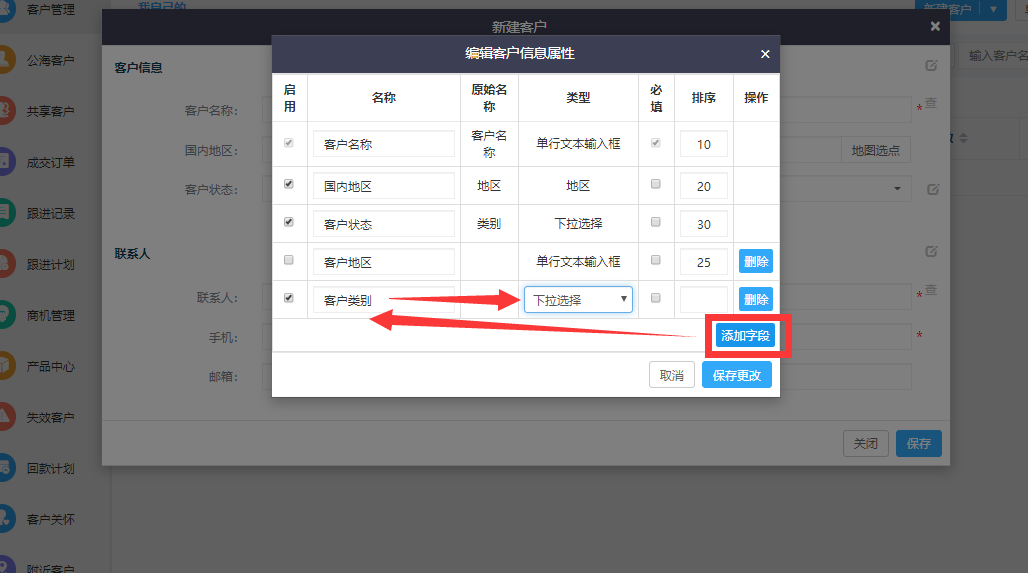Toggle 启用 checkbox for 客户类别 row
The width and height of the screenshot is (1028, 573).
288,298
